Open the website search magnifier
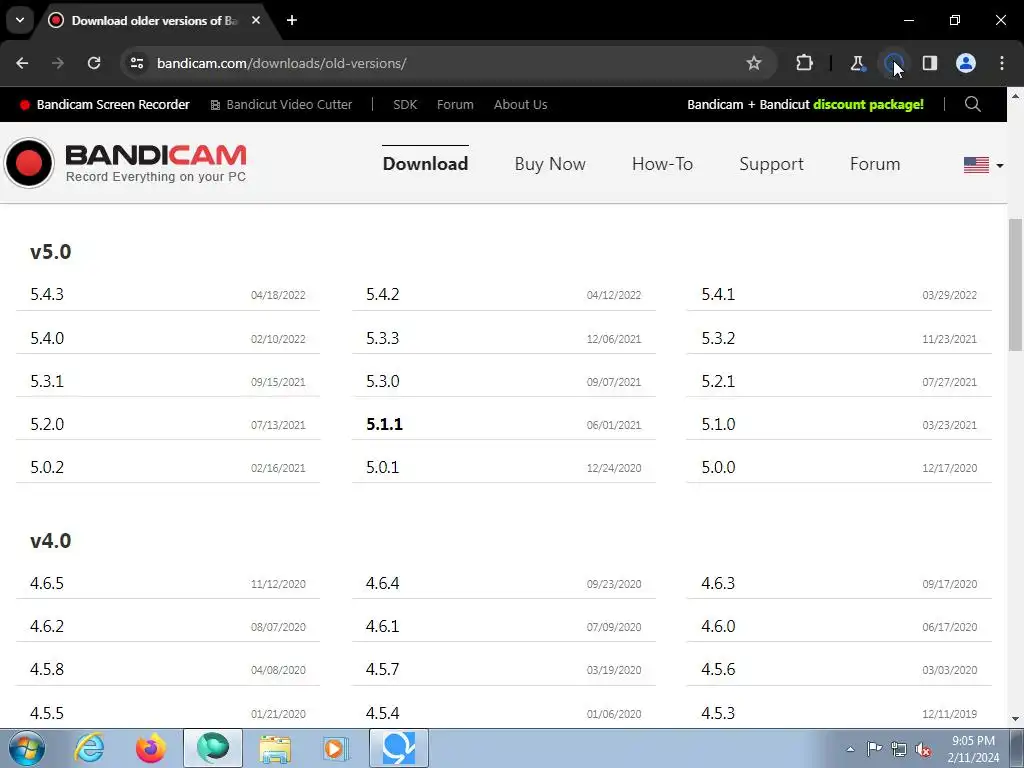The height and width of the screenshot is (768, 1024). tap(972, 104)
